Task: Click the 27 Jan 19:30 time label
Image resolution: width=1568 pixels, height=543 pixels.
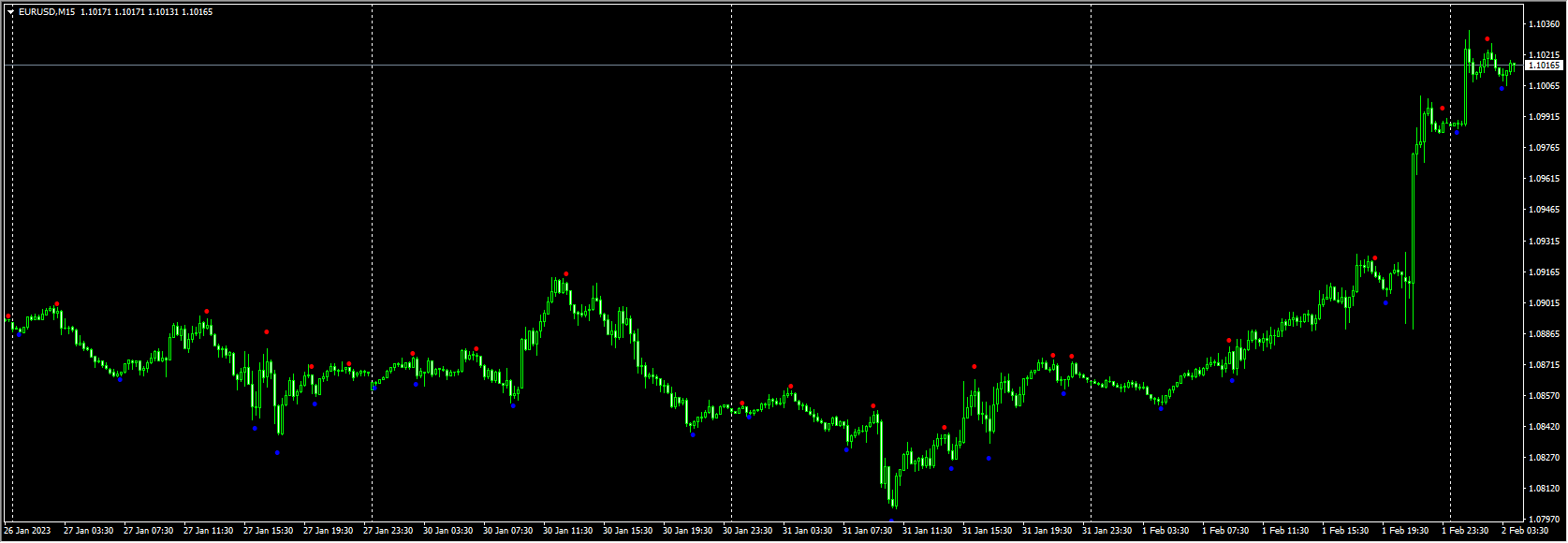Action: click(328, 531)
